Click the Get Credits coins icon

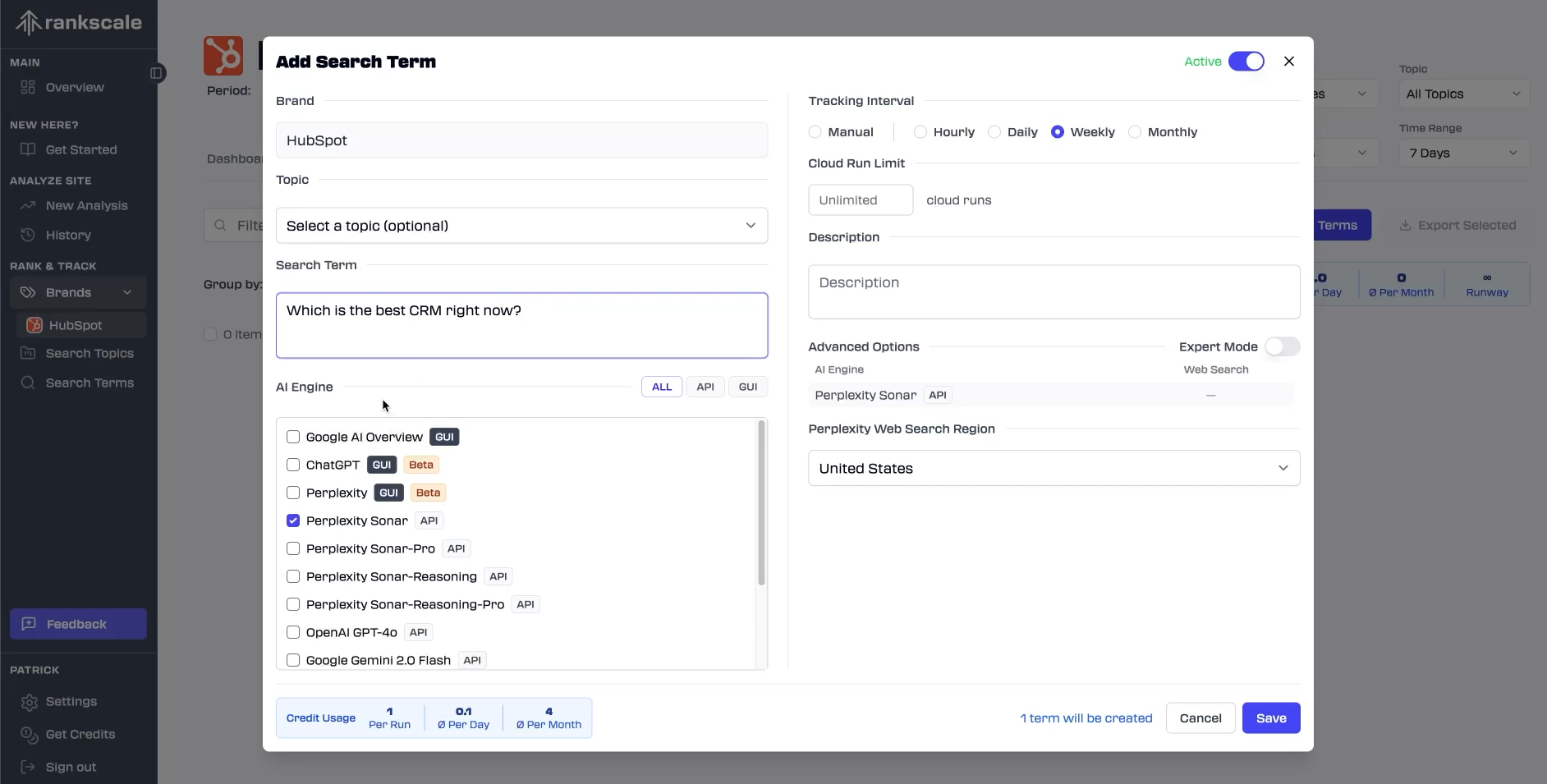30,735
